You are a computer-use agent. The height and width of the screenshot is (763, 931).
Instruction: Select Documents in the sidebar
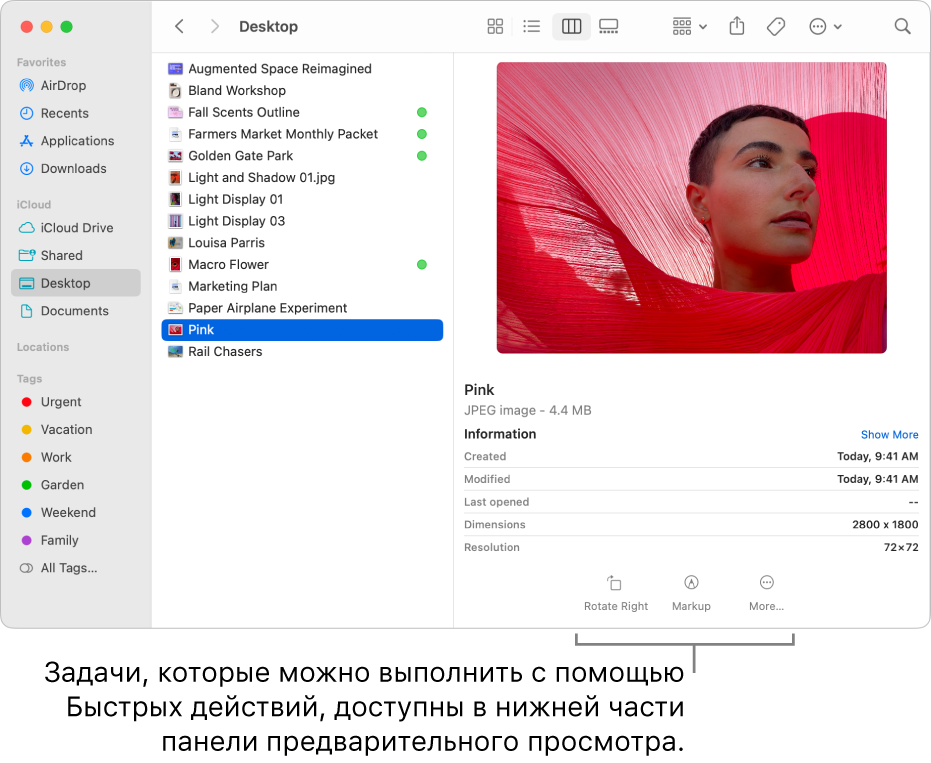coord(71,311)
